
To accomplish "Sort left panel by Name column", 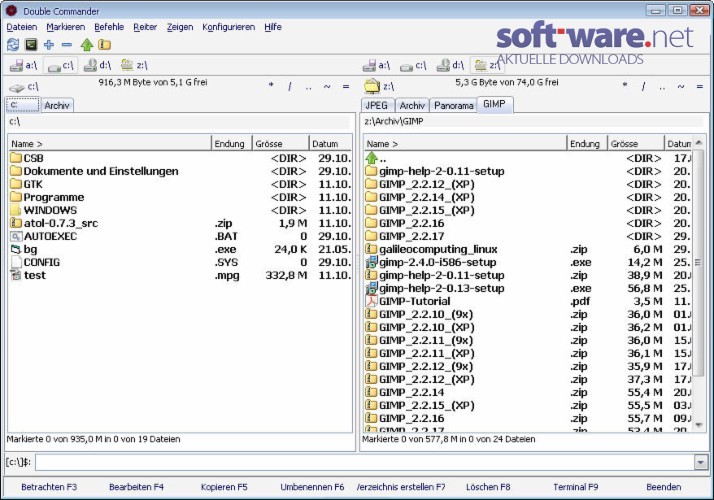I will pos(110,144).
